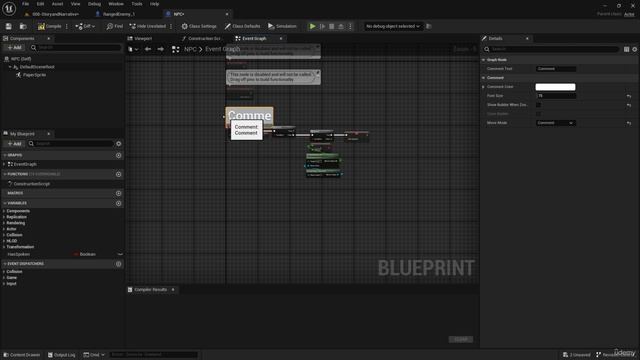Viewport: 640px width, 360px height.
Task: Open the Help menu
Action: point(154,4)
